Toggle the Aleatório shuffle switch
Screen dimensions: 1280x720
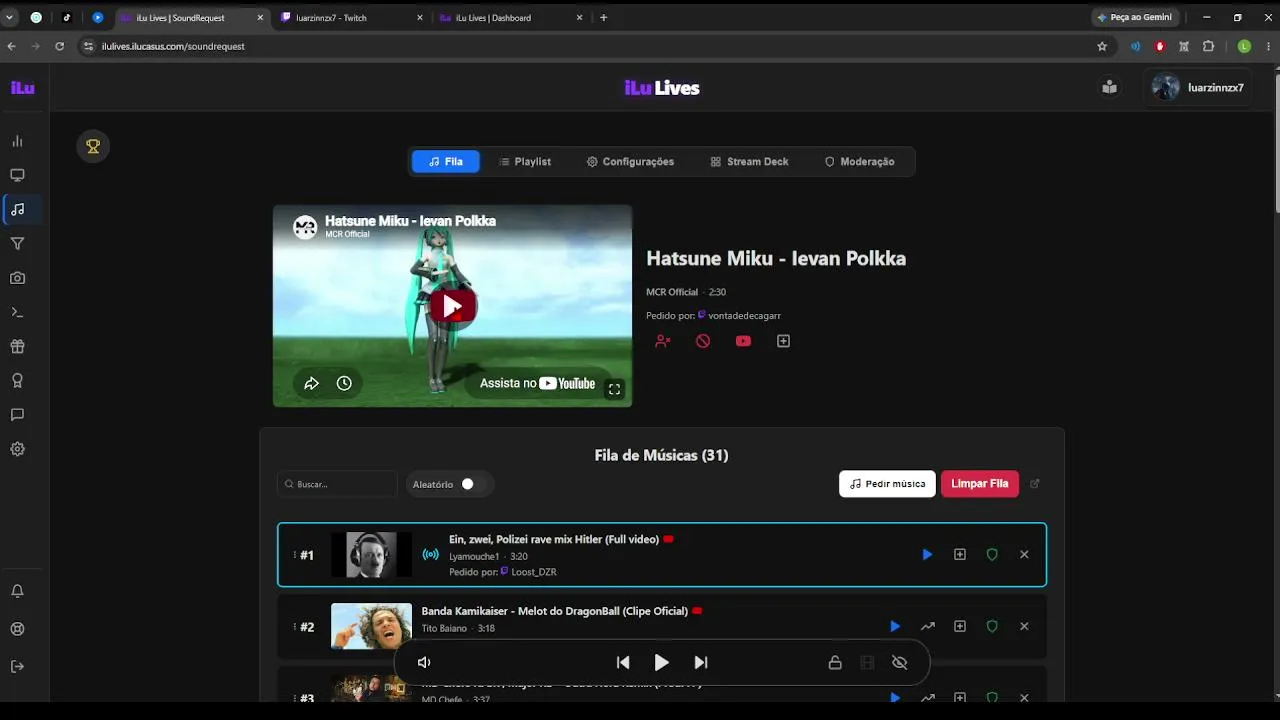point(474,484)
